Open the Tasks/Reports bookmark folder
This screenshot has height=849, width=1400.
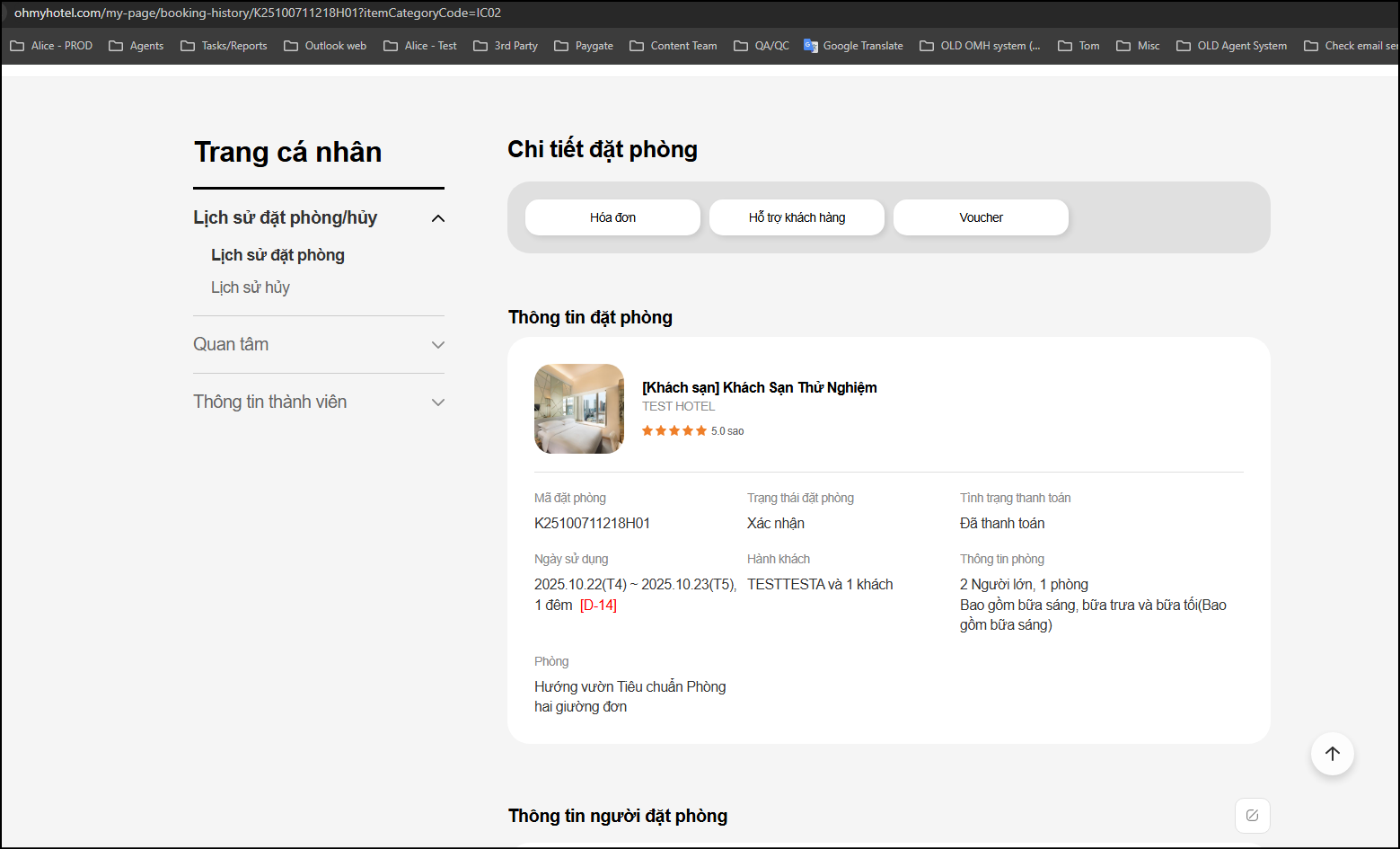(225, 46)
